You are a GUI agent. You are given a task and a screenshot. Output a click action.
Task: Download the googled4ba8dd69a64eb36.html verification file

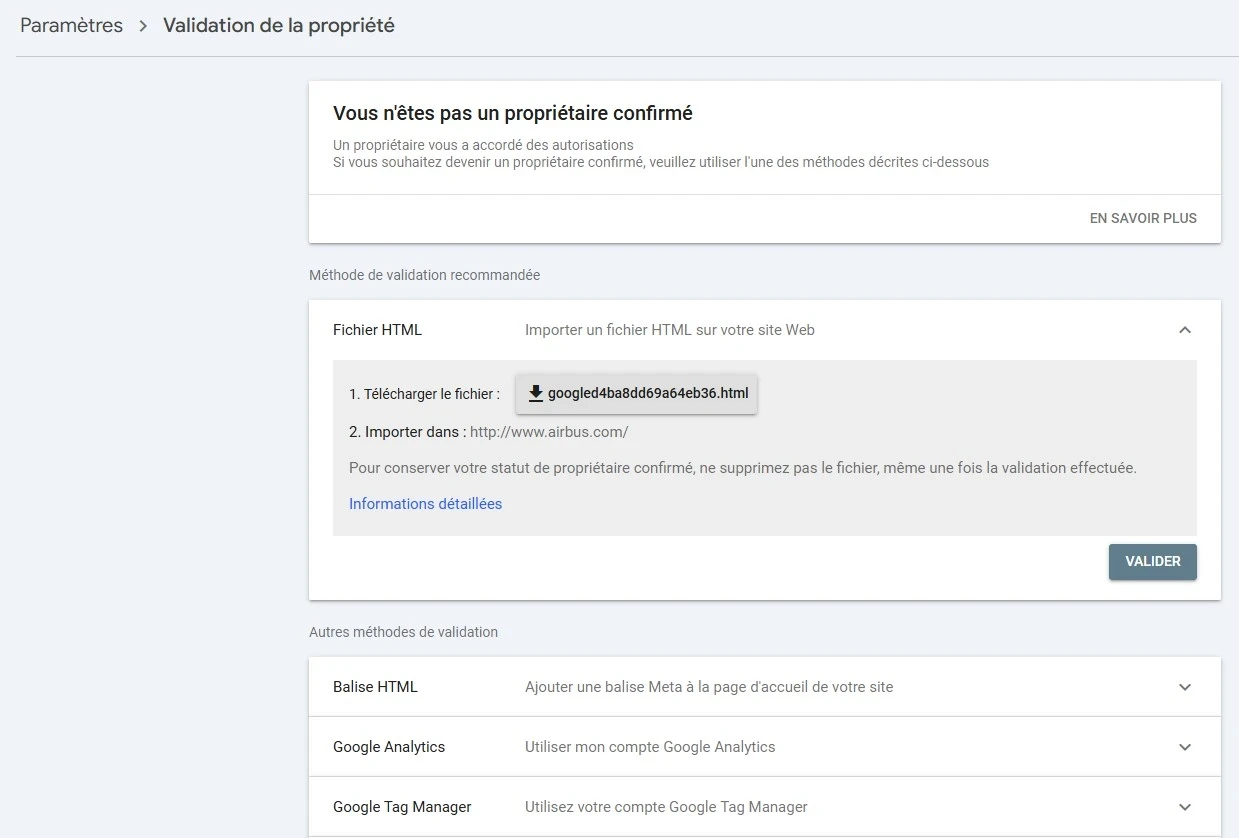[636, 393]
